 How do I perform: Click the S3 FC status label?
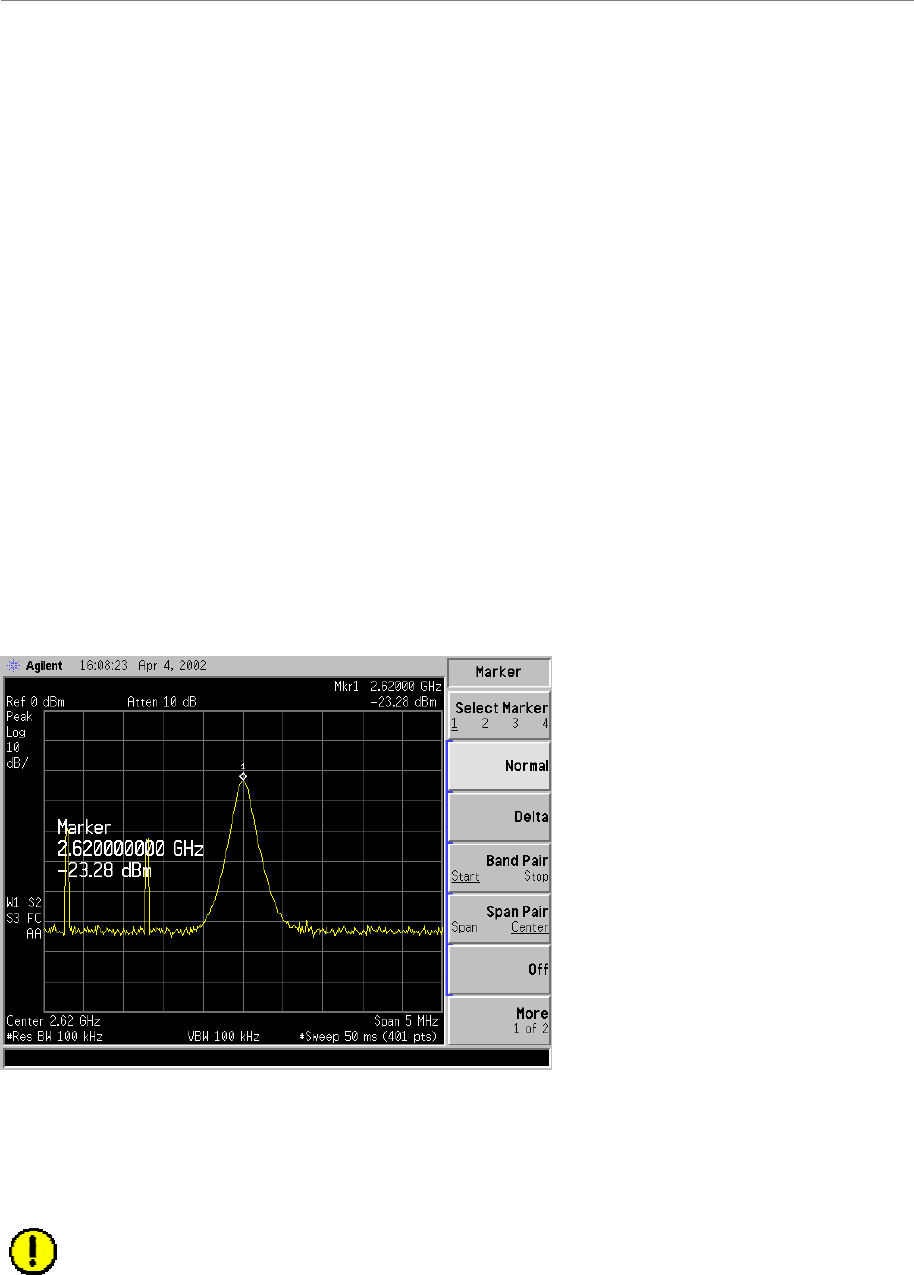[24, 917]
